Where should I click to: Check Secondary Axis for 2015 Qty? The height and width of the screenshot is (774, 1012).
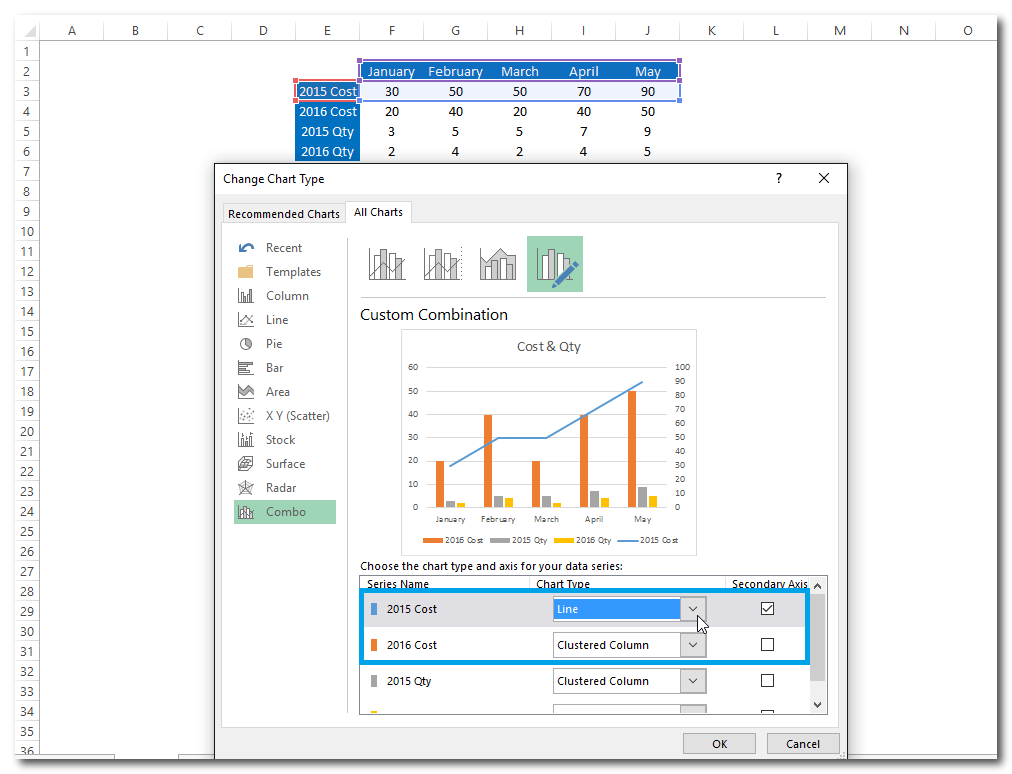click(767, 681)
